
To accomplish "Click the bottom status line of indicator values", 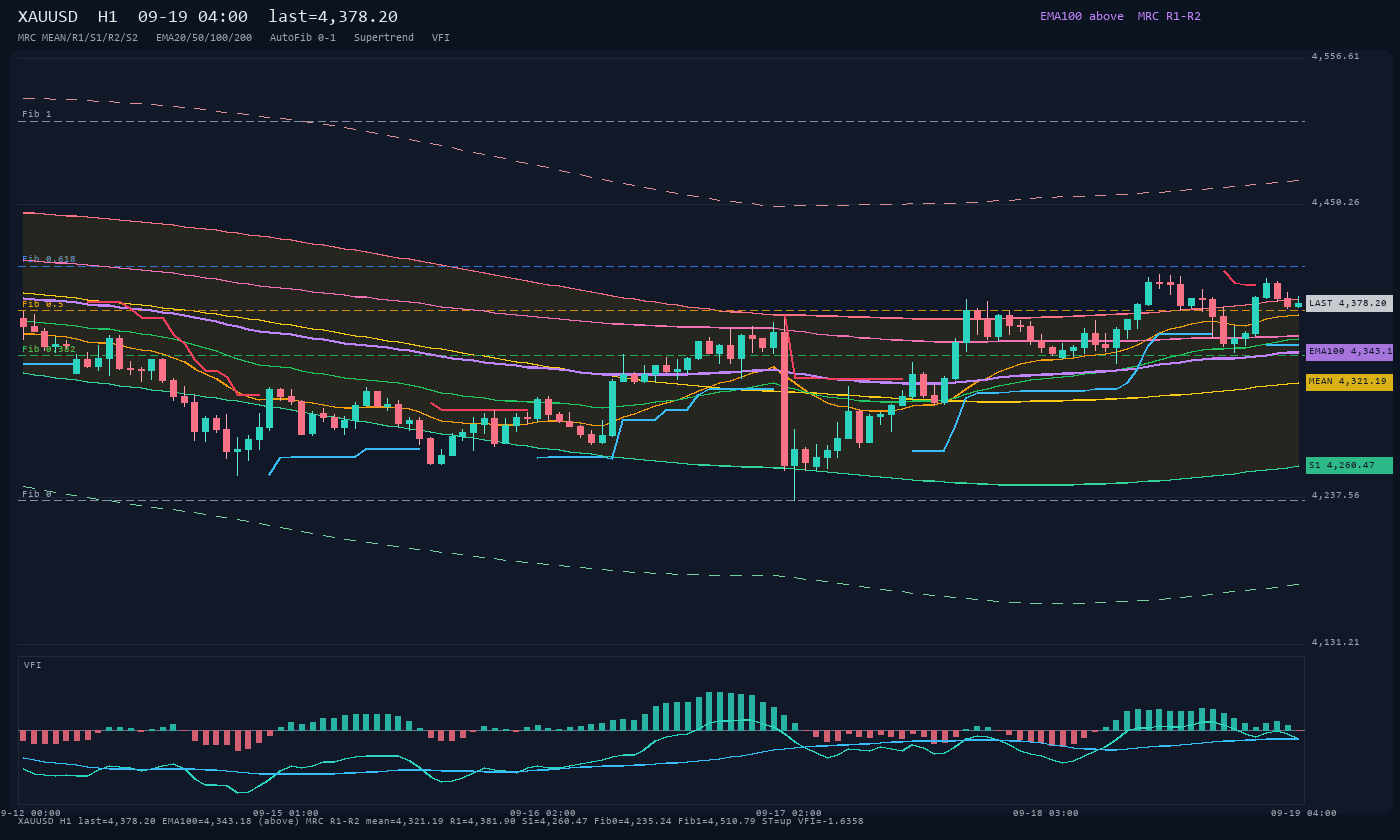I will pos(440,821).
